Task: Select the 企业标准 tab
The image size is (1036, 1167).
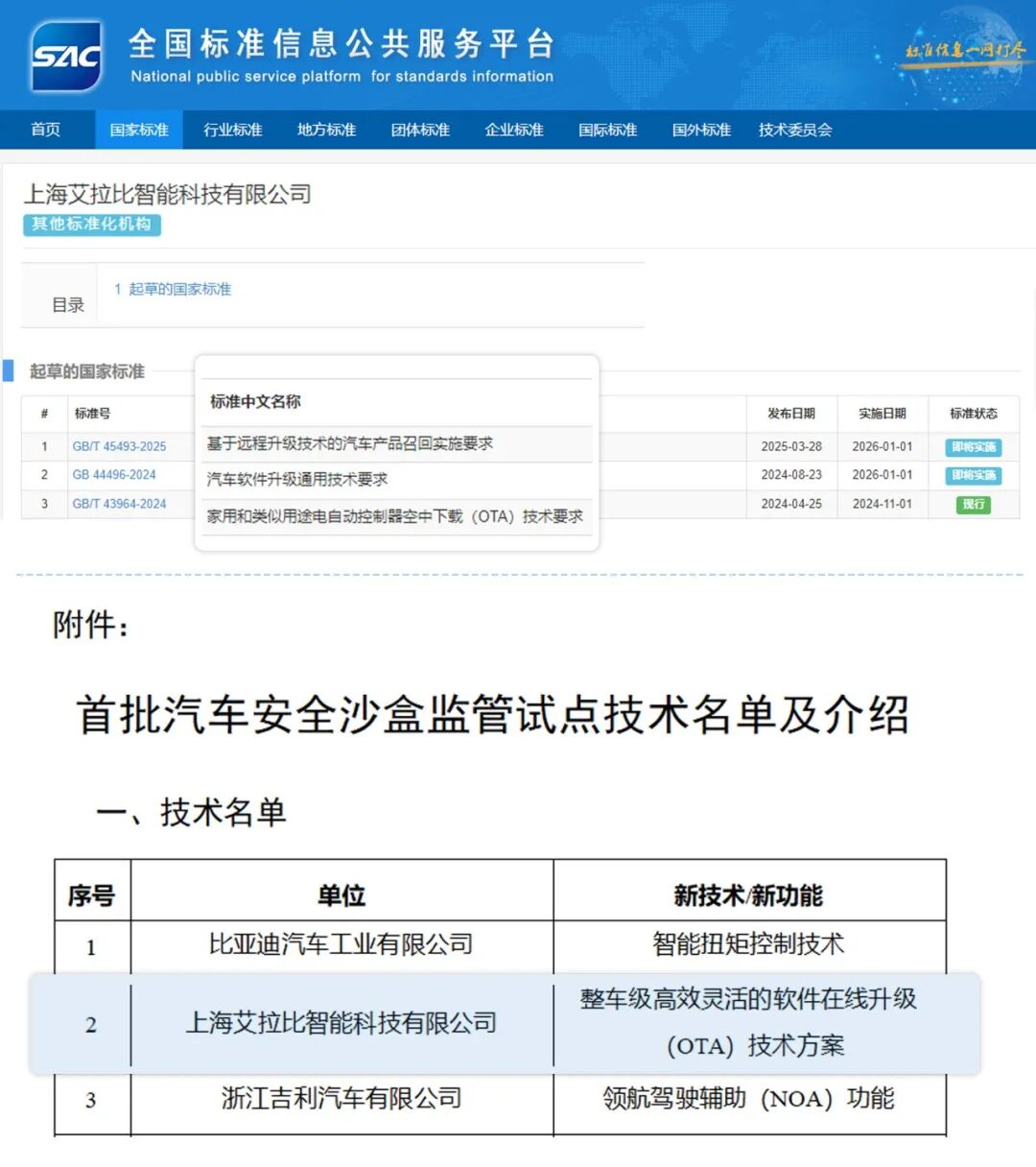Action: point(514,130)
